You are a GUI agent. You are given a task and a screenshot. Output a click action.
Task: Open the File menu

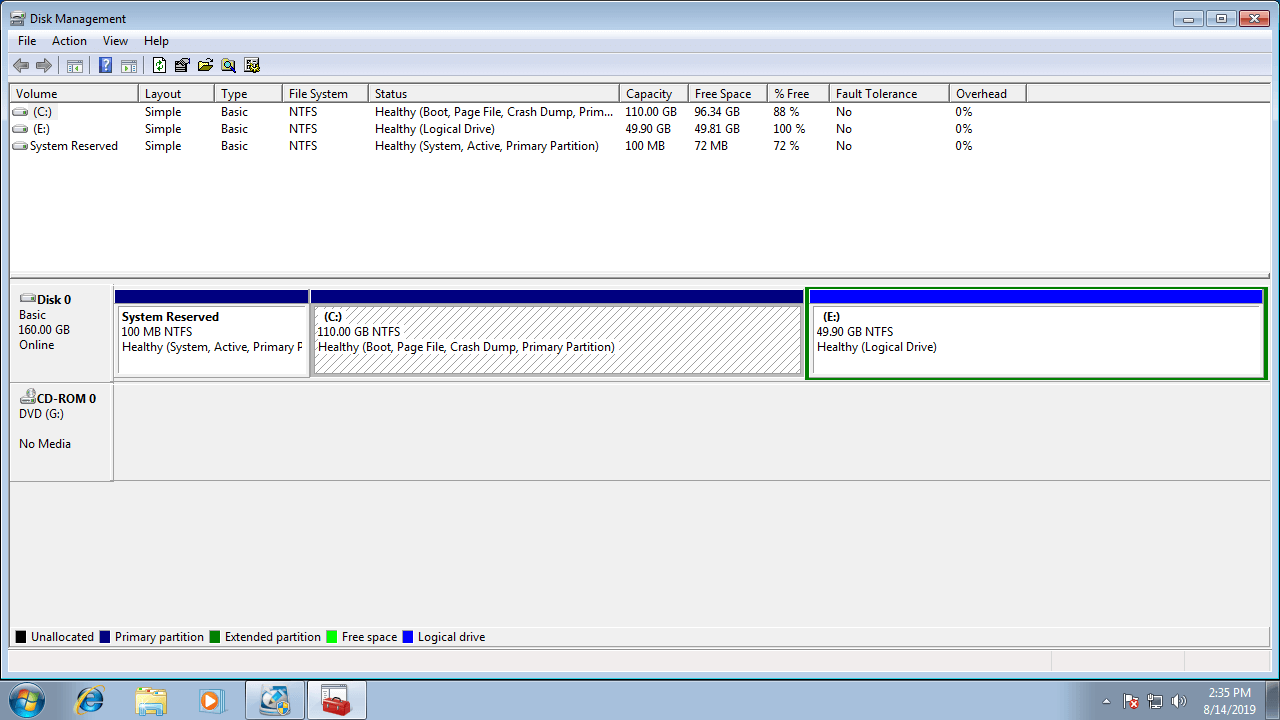[x=27, y=41]
